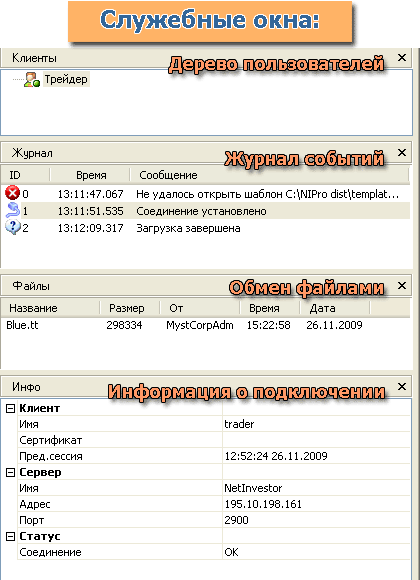Close the Инфо panel
This screenshot has width=420, height=580.
401,387
